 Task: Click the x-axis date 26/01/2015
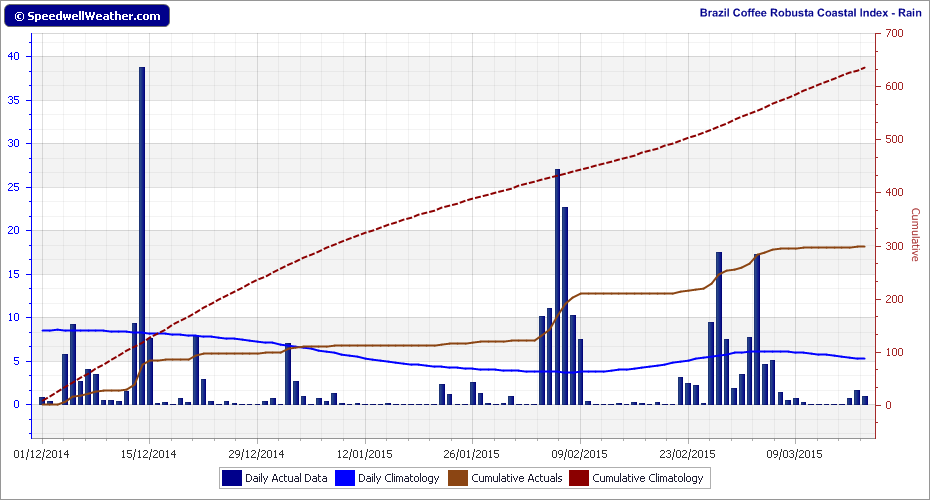[x=472, y=454]
